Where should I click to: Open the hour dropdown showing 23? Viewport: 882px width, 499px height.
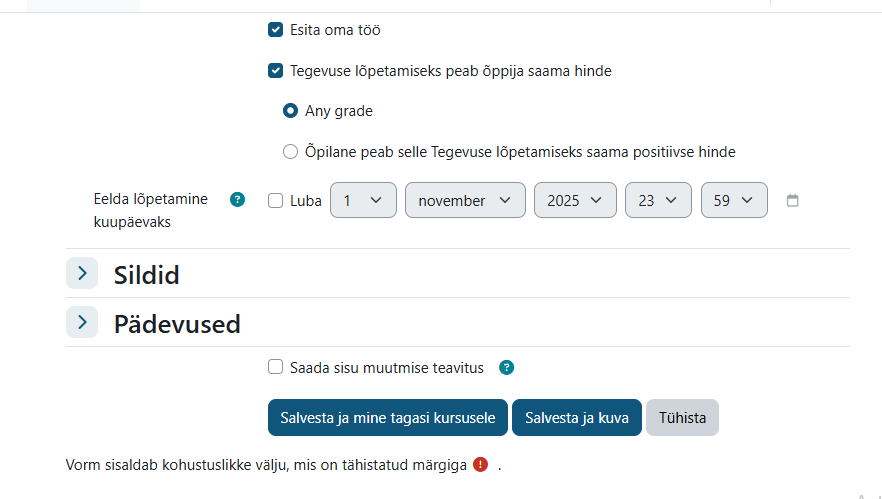point(658,200)
